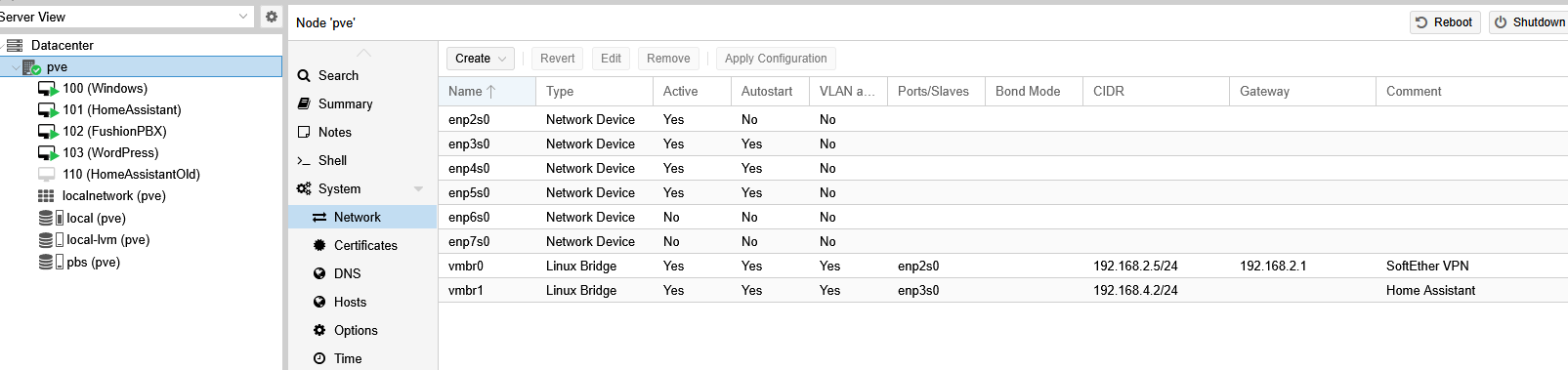Click the Gateway column header
The width and height of the screenshot is (1568, 370).
pyautogui.click(x=1302, y=91)
